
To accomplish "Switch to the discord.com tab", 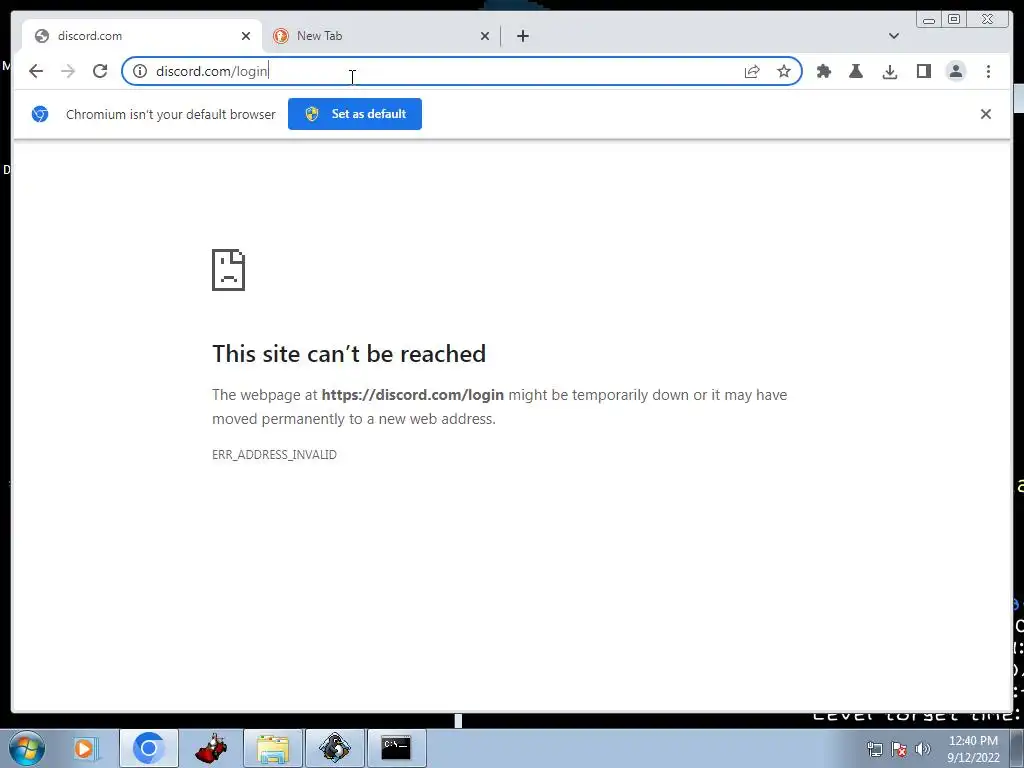I will coord(142,36).
